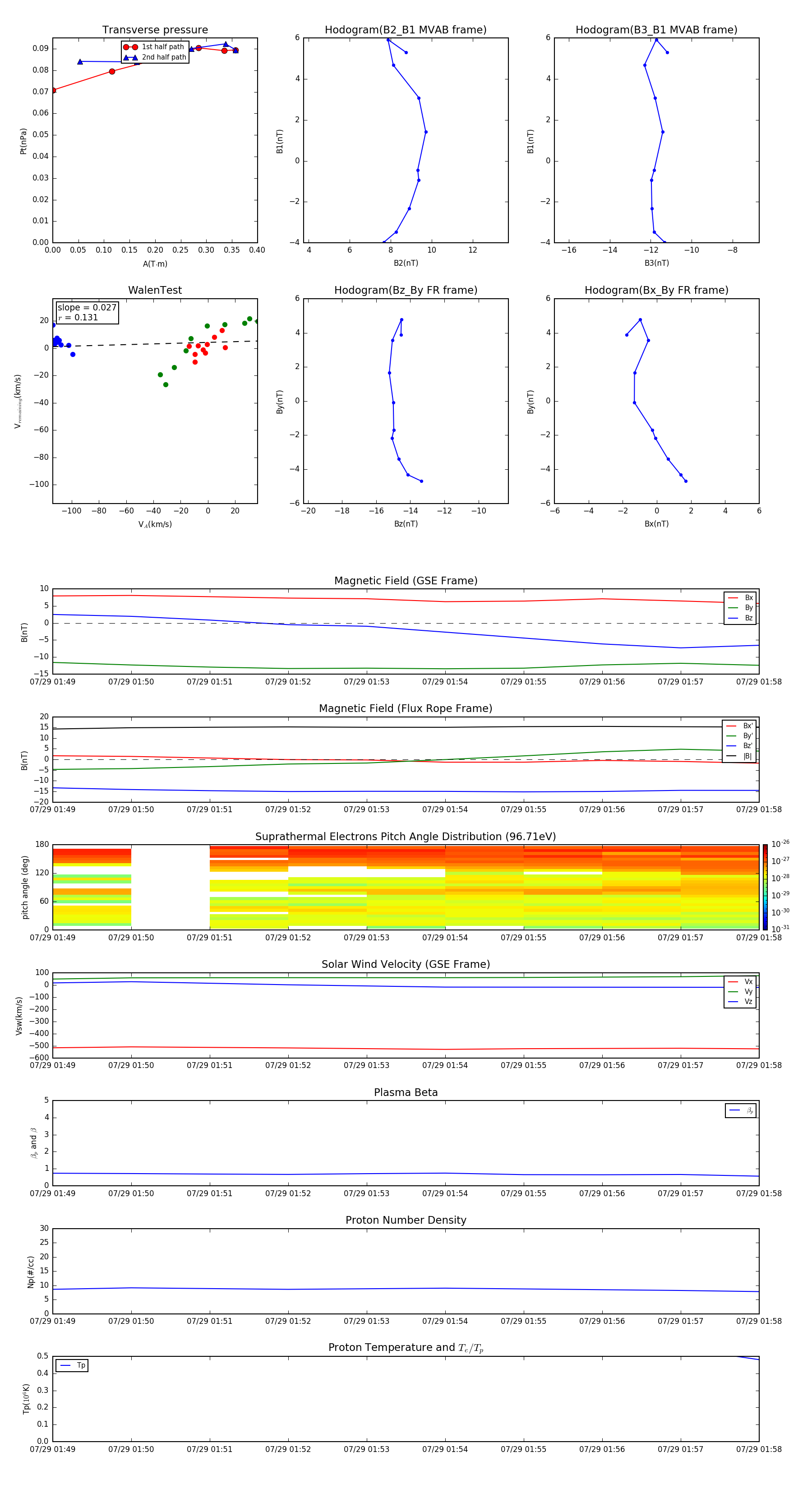Click the "B3(nT)" x-axis label
The height and width of the screenshot is (1489, 812).
(x=656, y=263)
